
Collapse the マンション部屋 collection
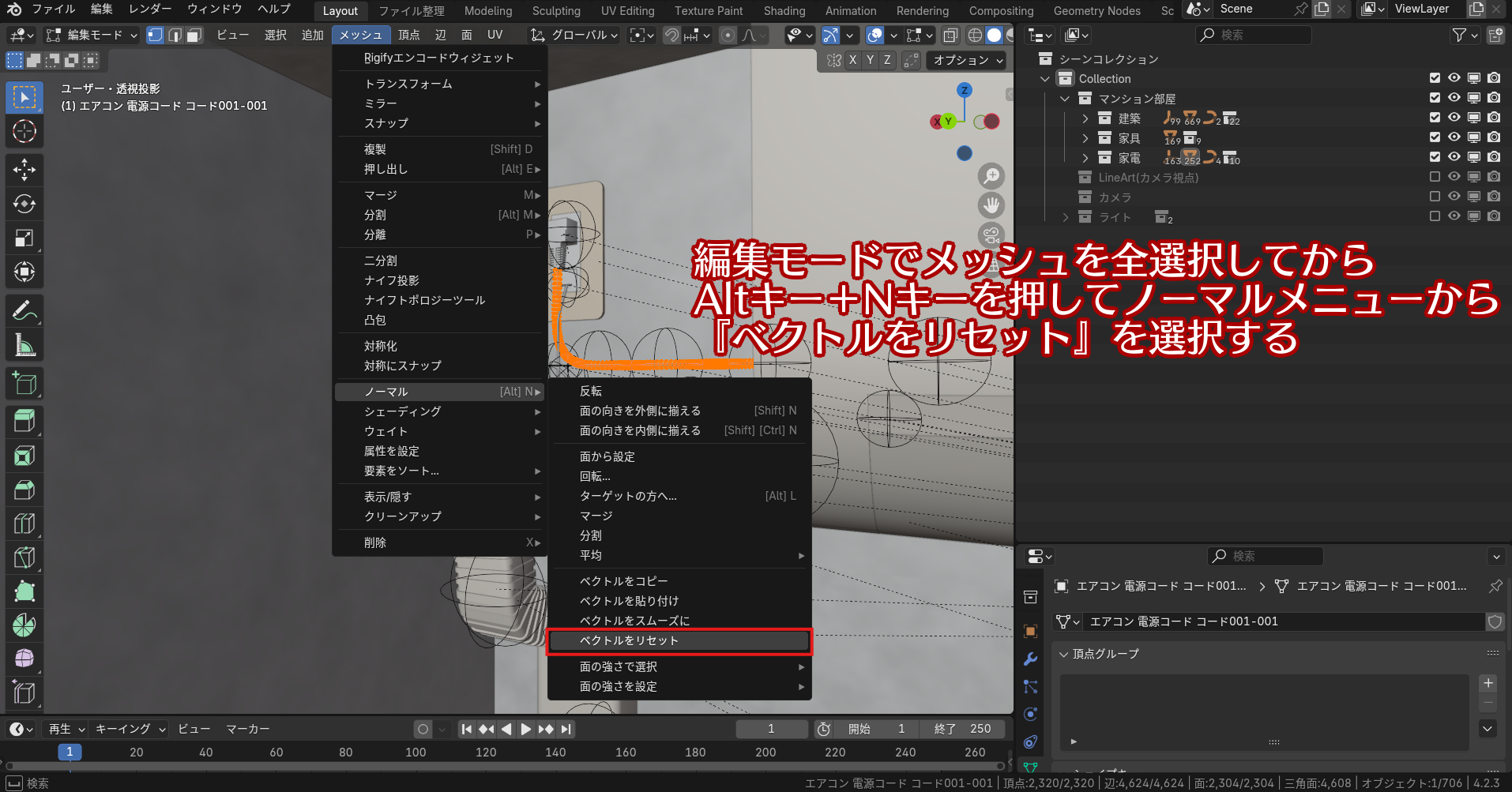1065,99
